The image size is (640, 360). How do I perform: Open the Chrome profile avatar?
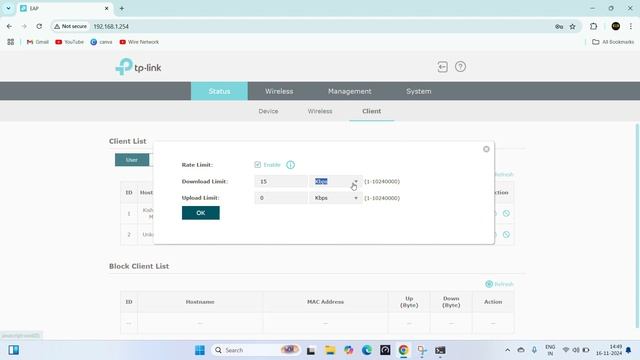tap(616, 26)
